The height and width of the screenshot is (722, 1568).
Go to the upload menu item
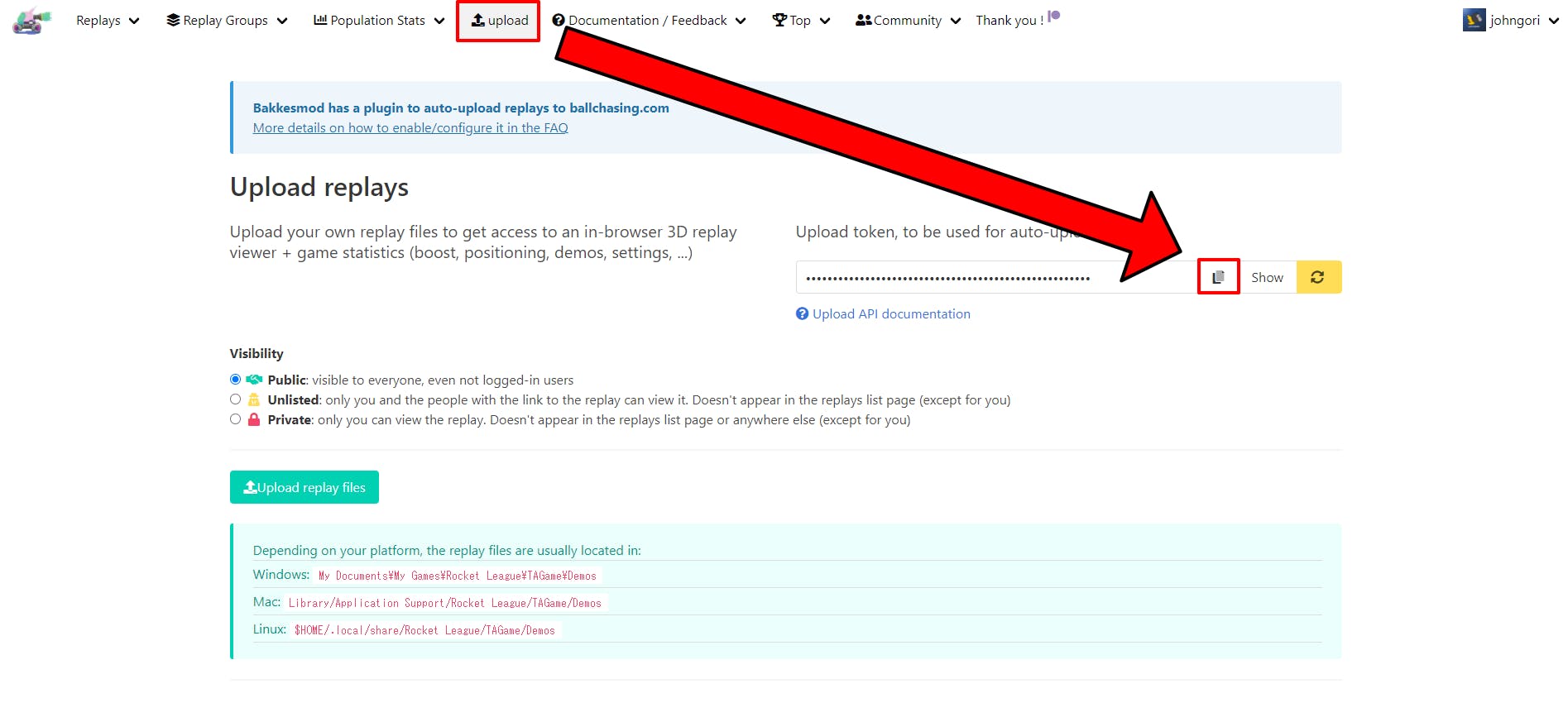[499, 20]
